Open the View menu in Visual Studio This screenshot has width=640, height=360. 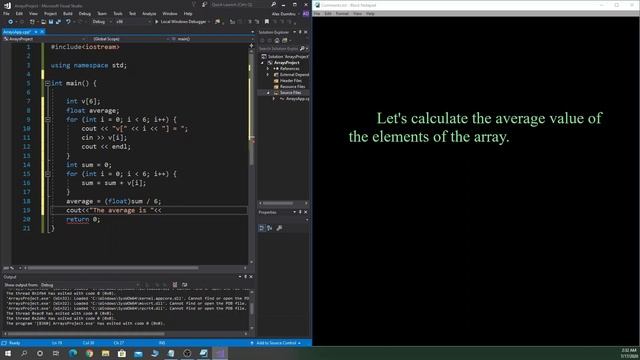[33, 13]
